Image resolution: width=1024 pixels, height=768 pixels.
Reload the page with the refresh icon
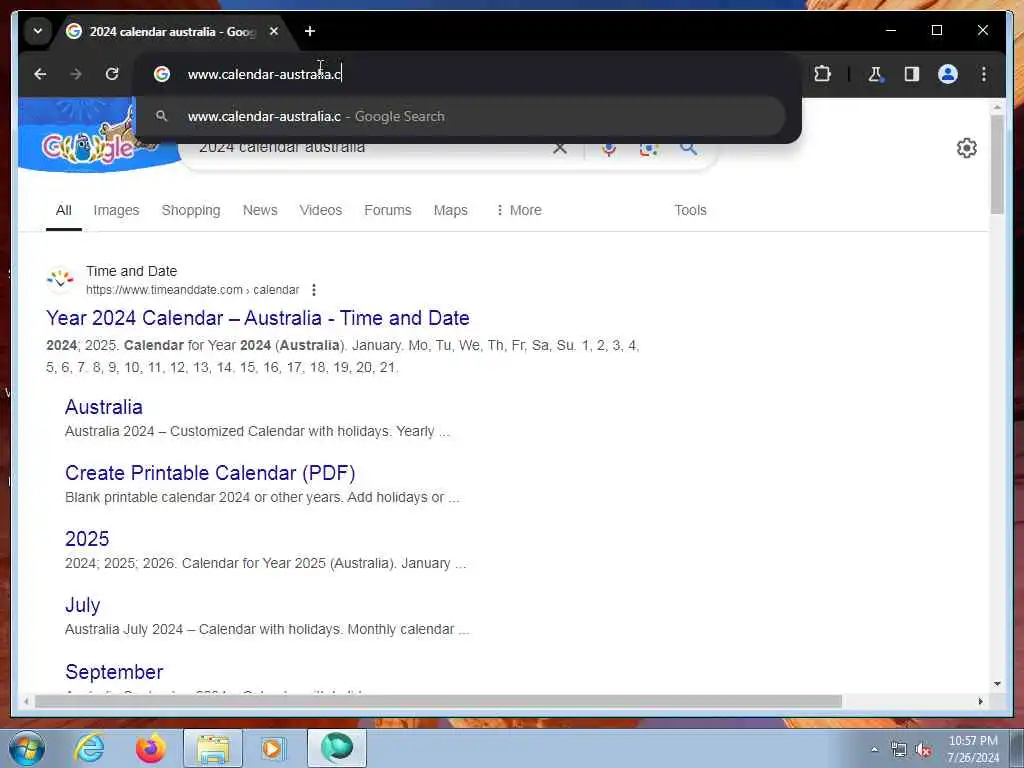click(x=112, y=74)
